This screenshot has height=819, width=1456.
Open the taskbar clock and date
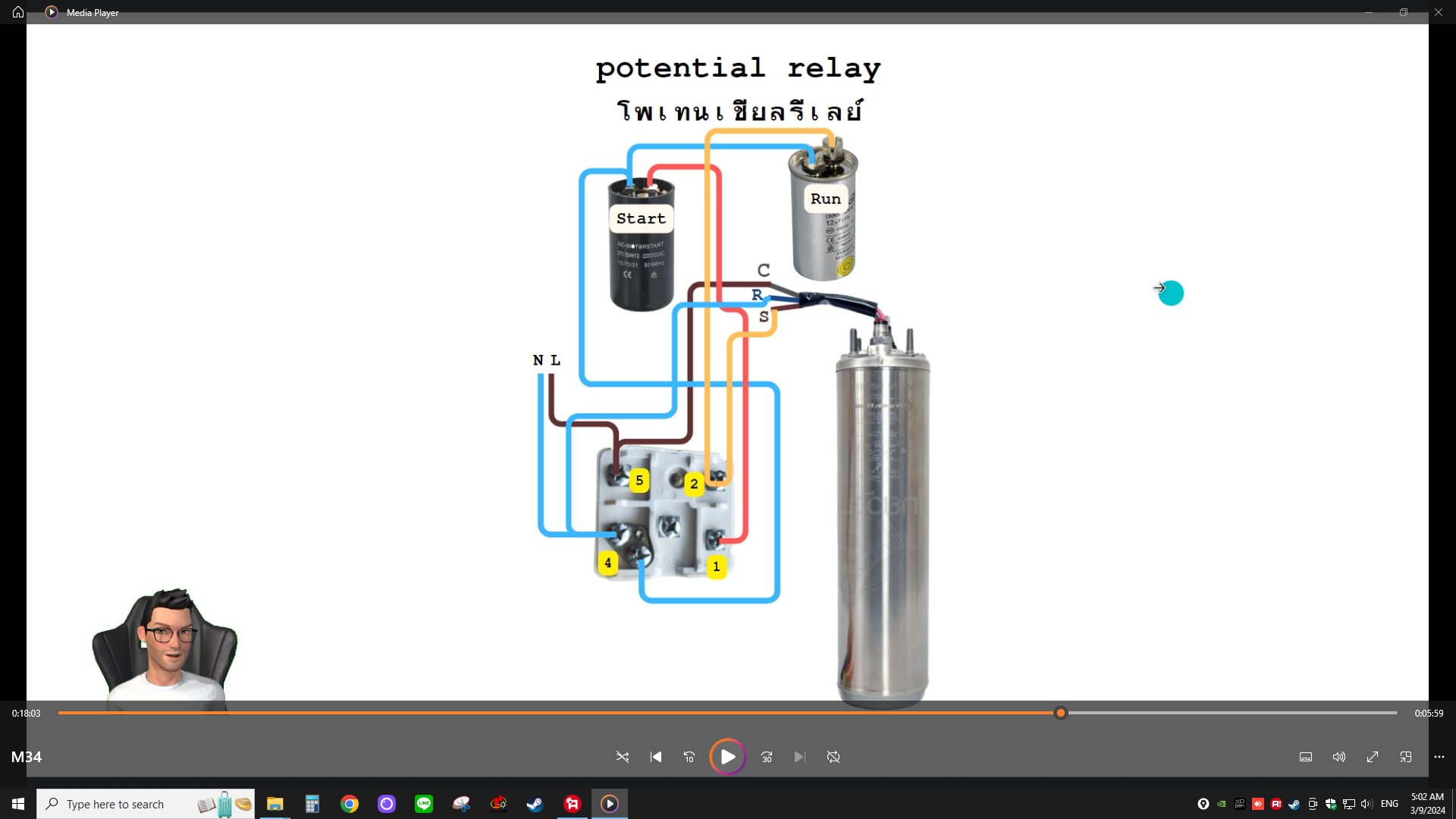[1427, 804]
